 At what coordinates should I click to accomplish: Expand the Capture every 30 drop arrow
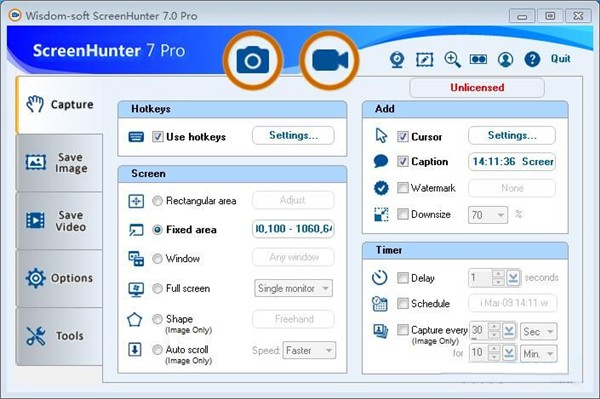click(509, 331)
